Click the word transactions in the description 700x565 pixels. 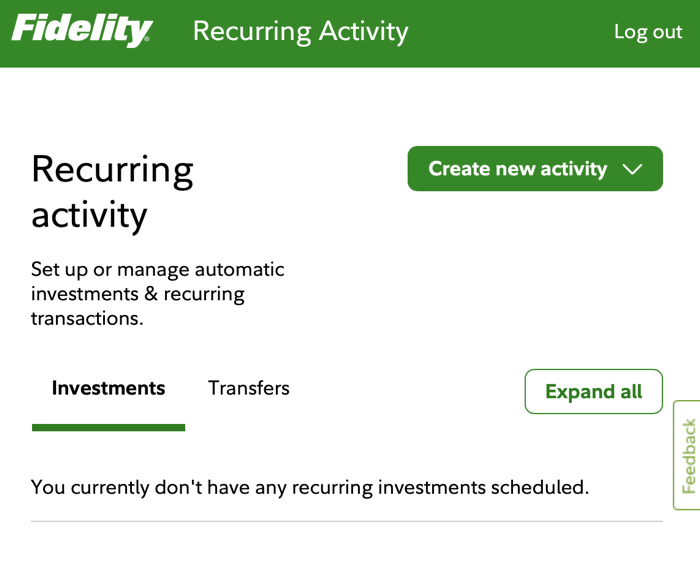click(84, 318)
